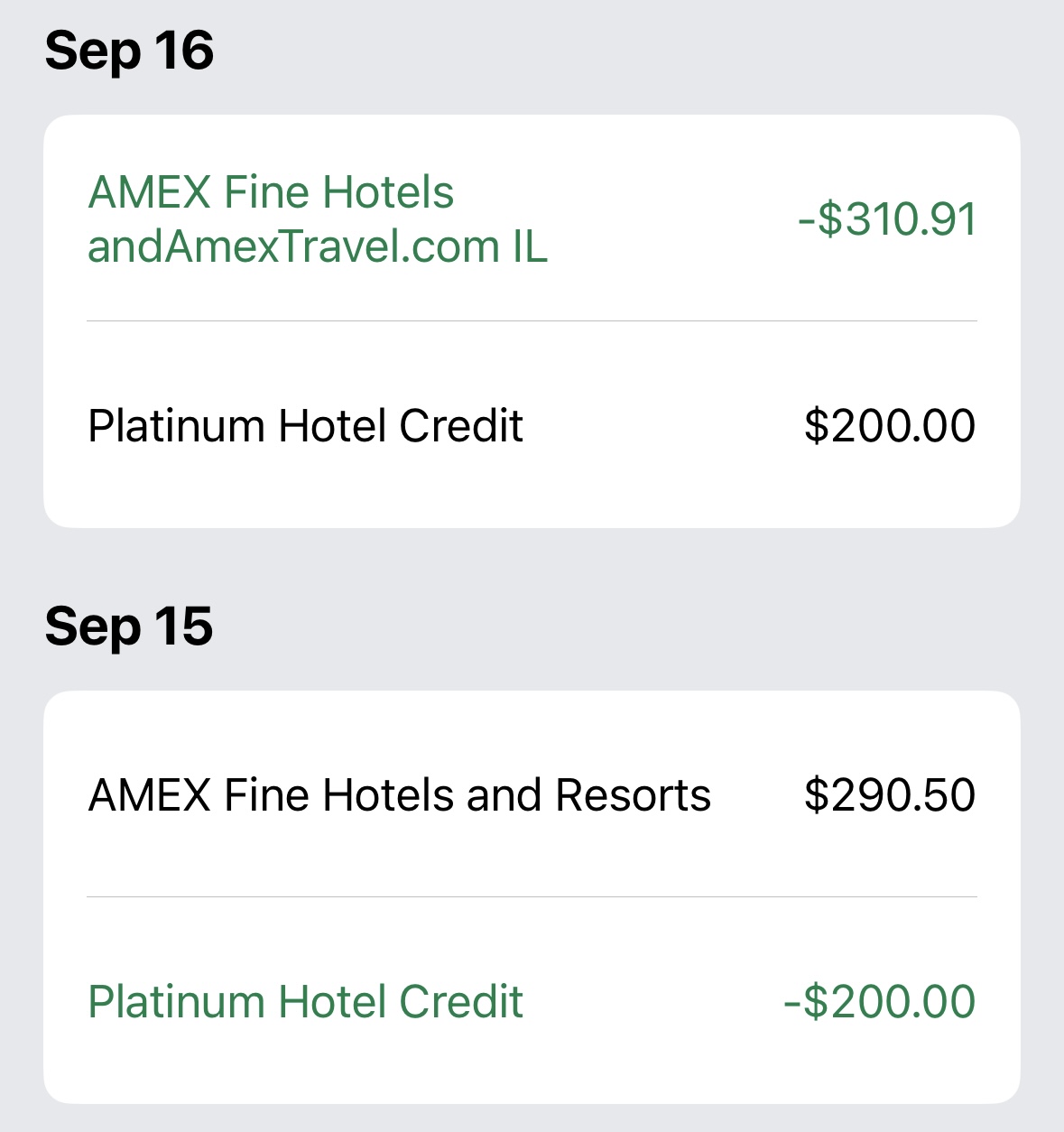This screenshot has height=1132, width=1064.
Task: Open the green AMEX Fine Hotels andAmexTravel.com refund
Action: (x=318, y=219)
